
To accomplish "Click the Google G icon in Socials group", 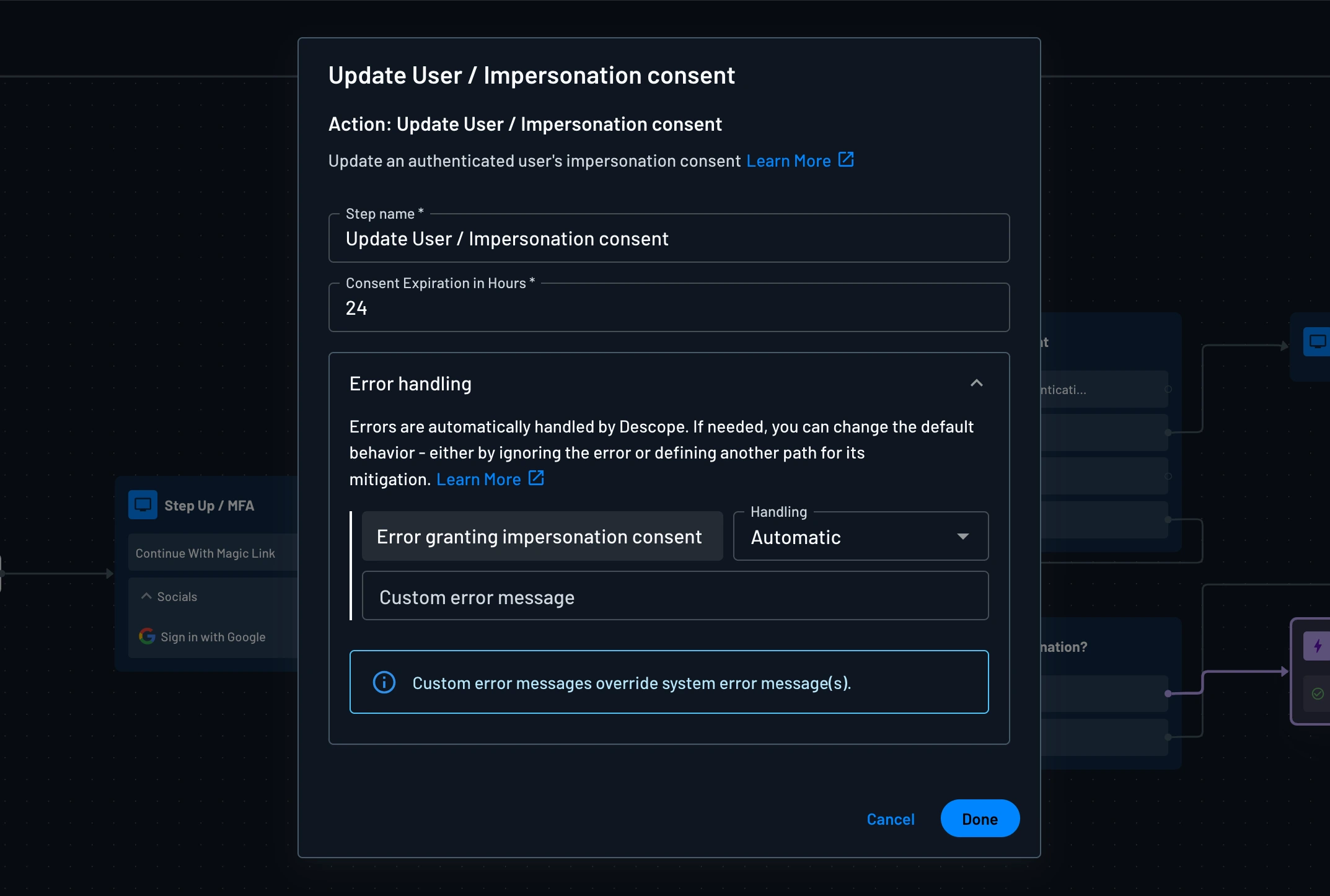I will click(x=148, y=636).
